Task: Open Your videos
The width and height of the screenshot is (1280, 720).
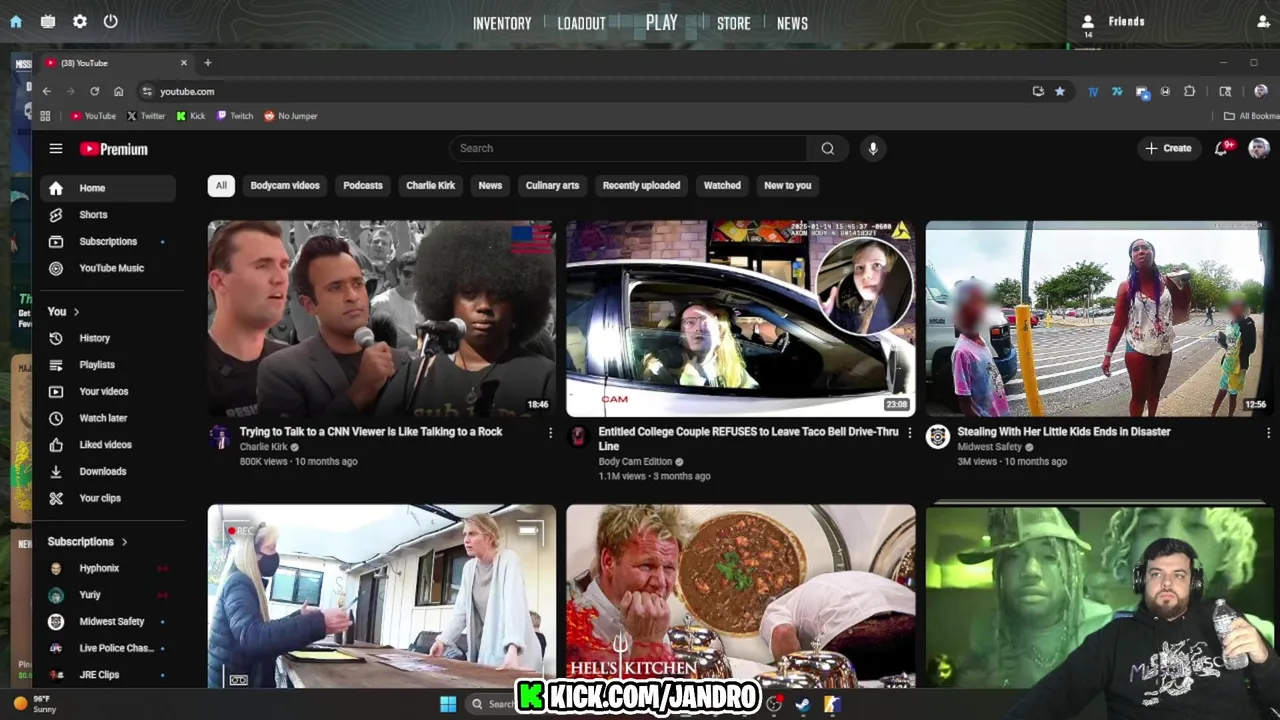Action: point(108,392)
